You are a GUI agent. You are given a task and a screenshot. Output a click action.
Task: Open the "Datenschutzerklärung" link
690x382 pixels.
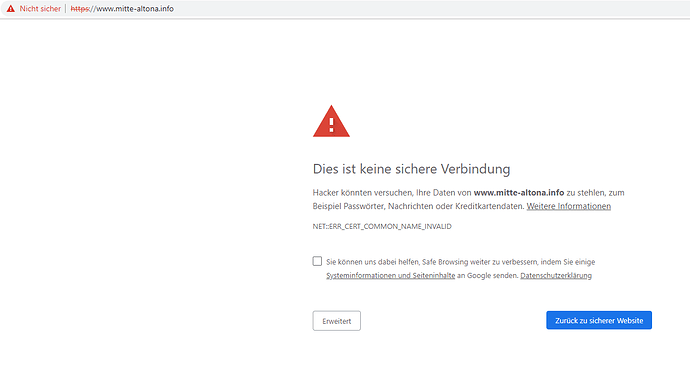pos(556,275)
